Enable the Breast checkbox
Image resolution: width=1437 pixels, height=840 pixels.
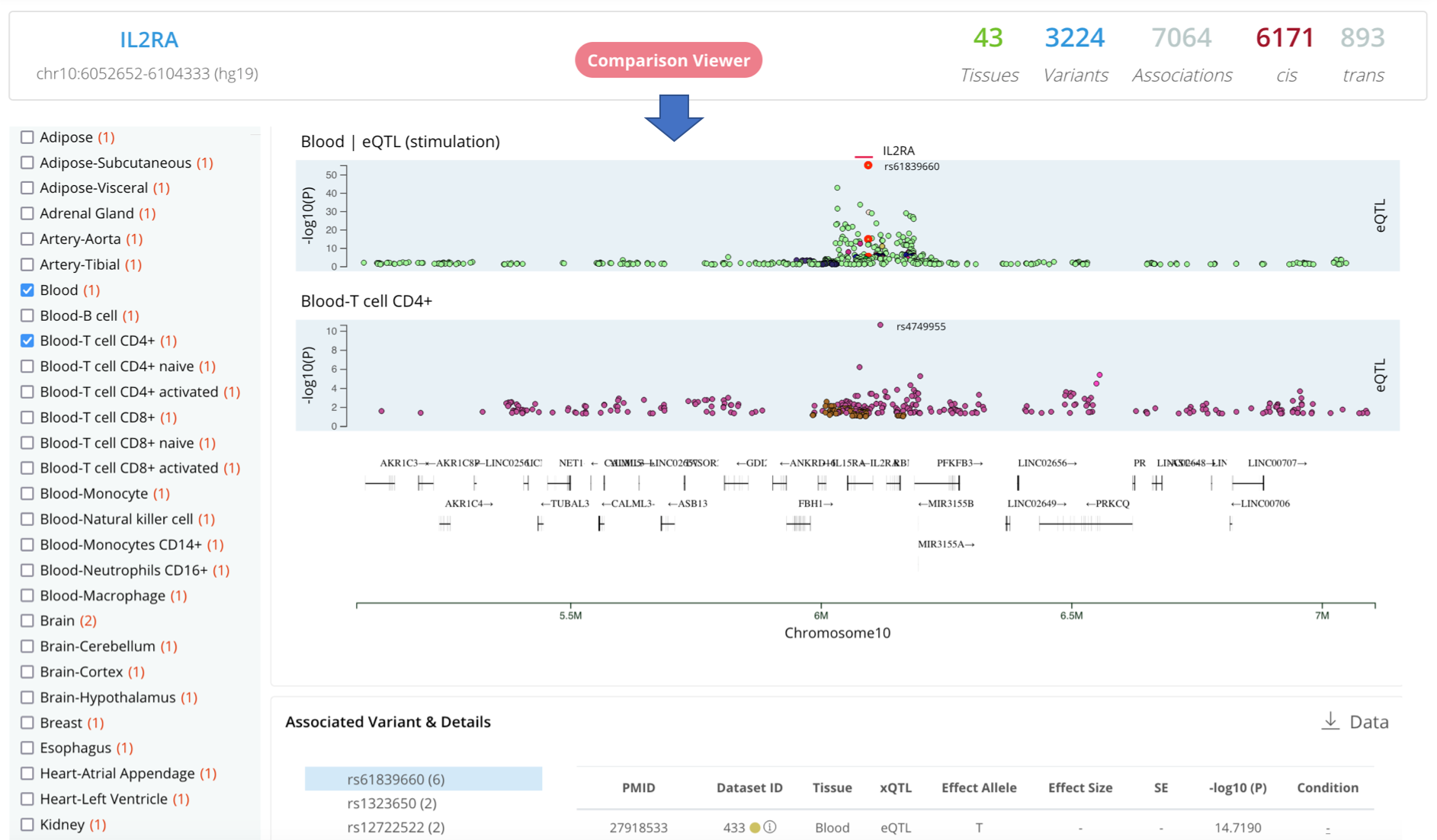(x=27, y=723)
